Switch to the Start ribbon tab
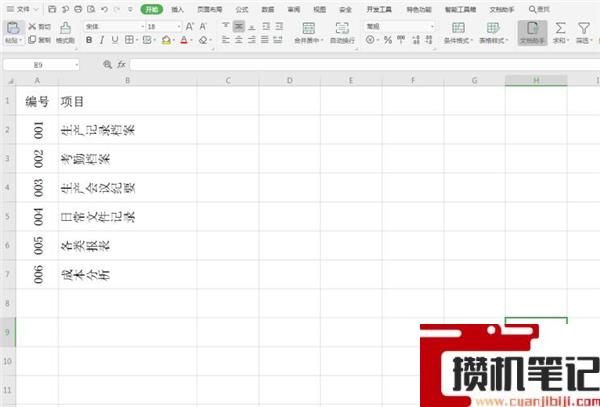Screen dimensions: 600x407 [x=152, y=9]
